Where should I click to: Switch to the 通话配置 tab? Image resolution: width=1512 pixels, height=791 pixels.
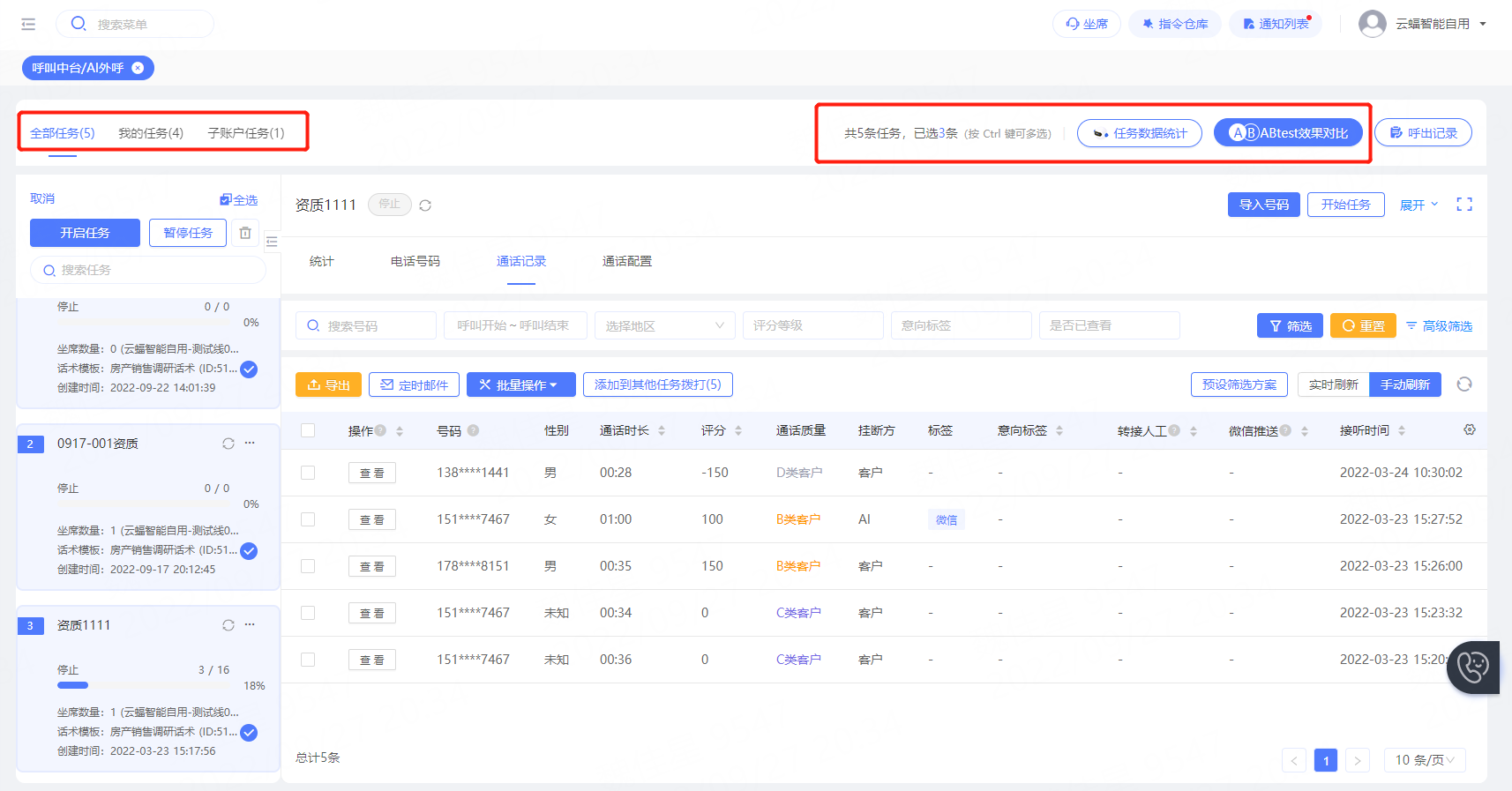click(x=627, y=261)
